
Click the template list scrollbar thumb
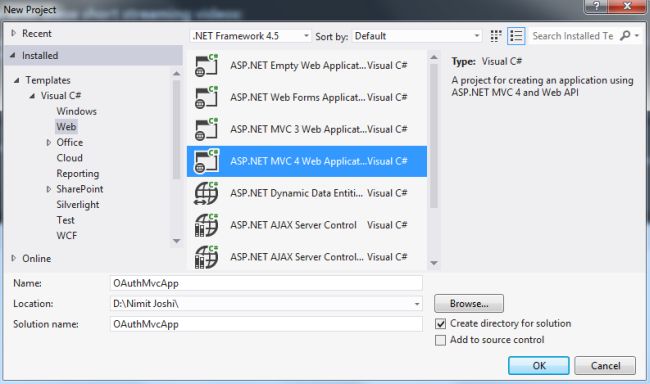pos(434,136)
